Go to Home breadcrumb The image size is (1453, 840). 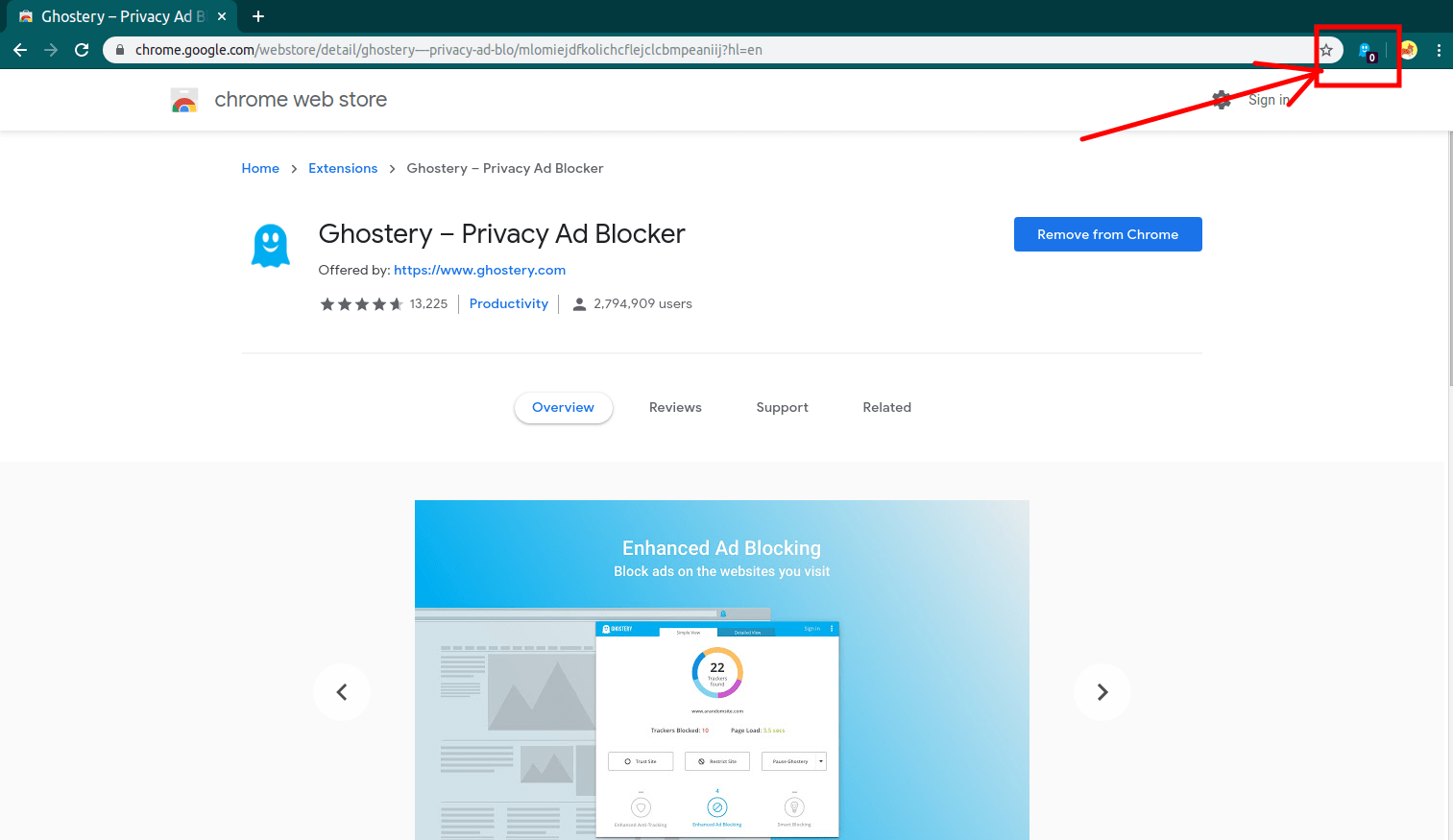pos(260,168)
